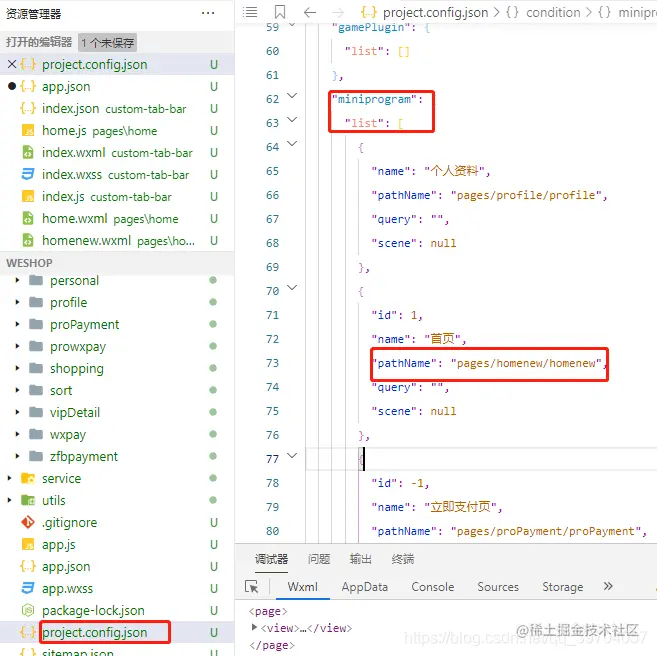Expand the zfbpayment folder
This screenshot has width=657, height=656.
point(17,456)
